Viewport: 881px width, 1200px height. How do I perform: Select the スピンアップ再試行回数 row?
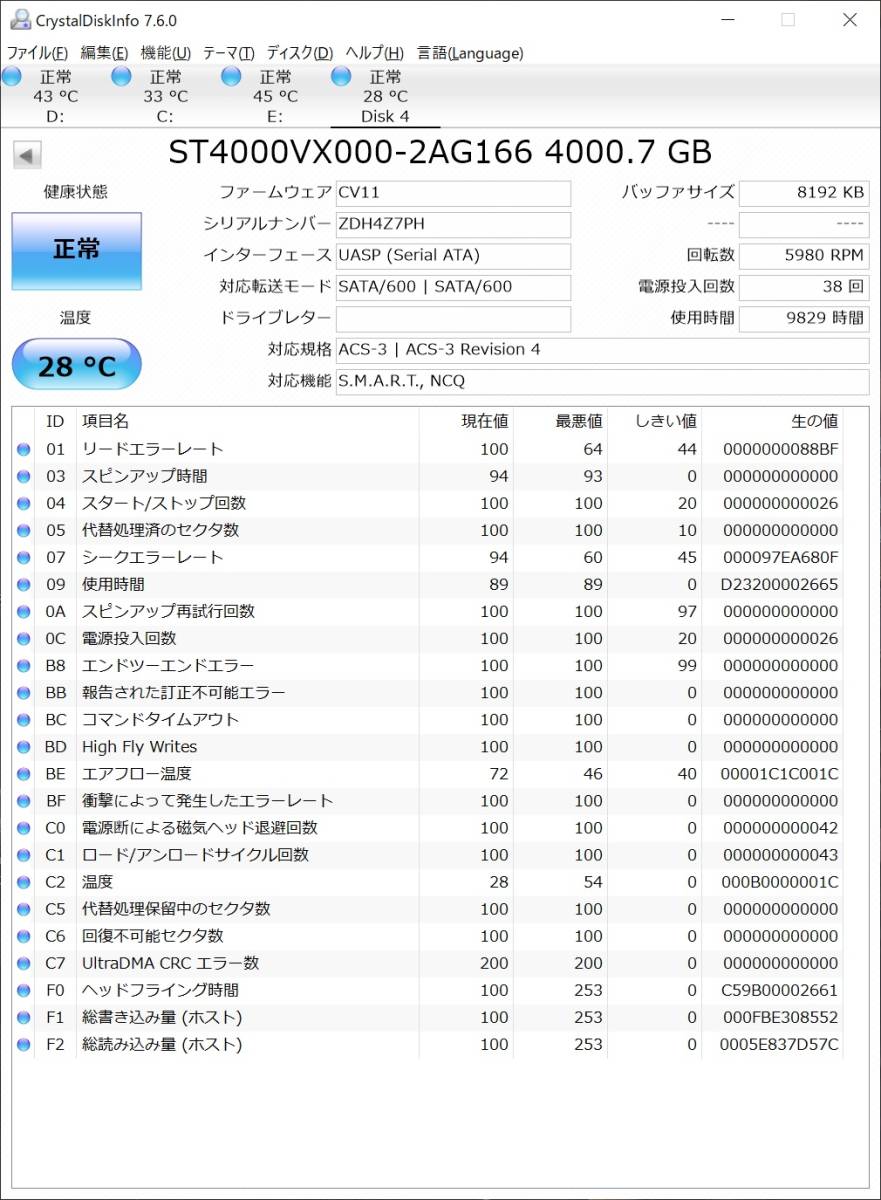click(427, 612)
